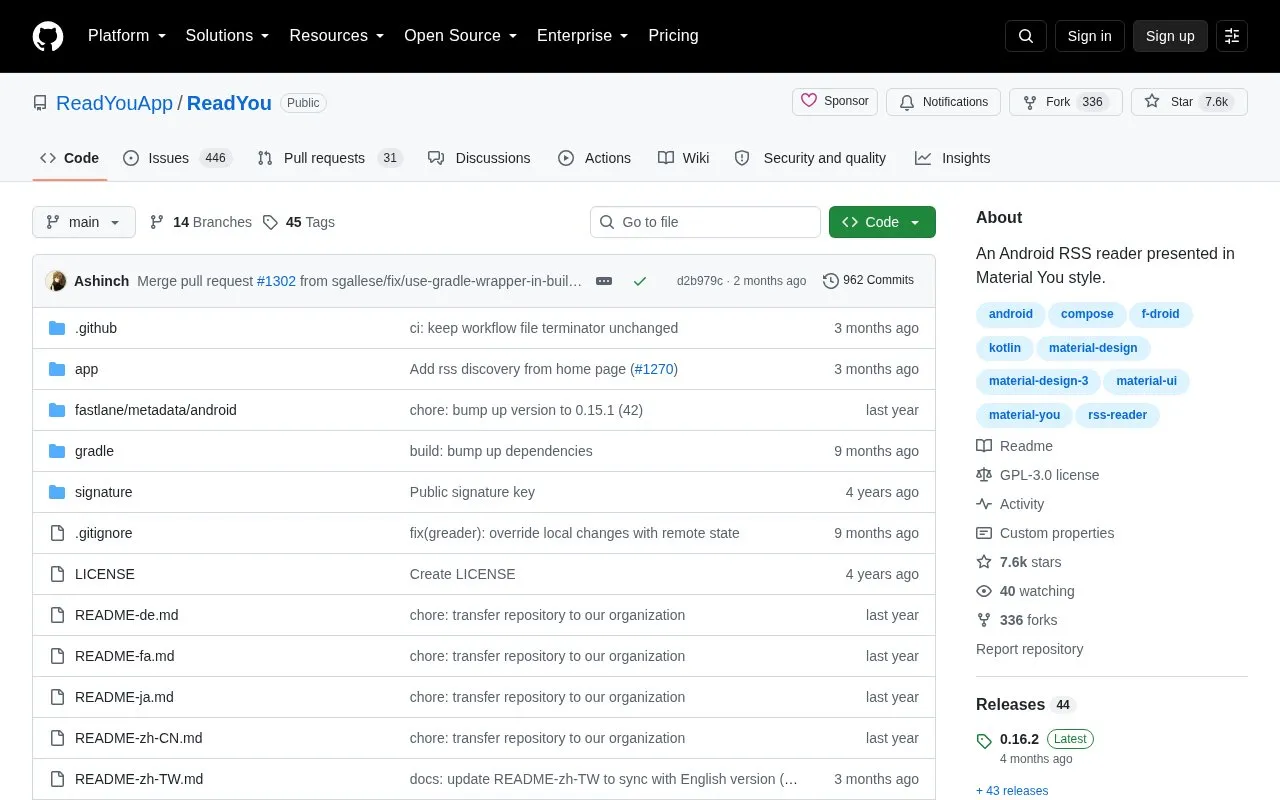Open the GPL-3.0 license link

[x=1038, y=475]
